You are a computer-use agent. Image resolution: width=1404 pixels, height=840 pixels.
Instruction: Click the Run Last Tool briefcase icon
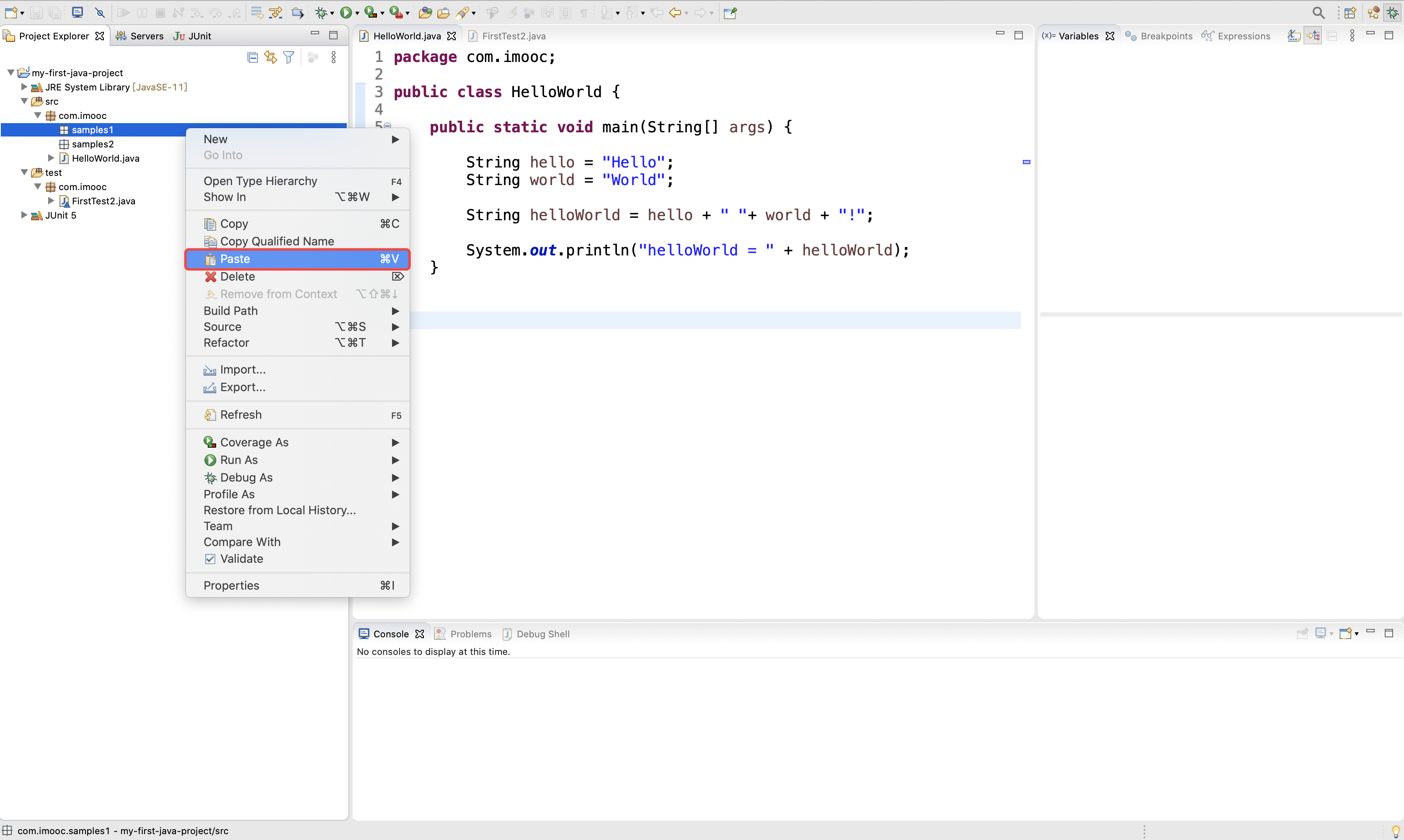point(396,13)
